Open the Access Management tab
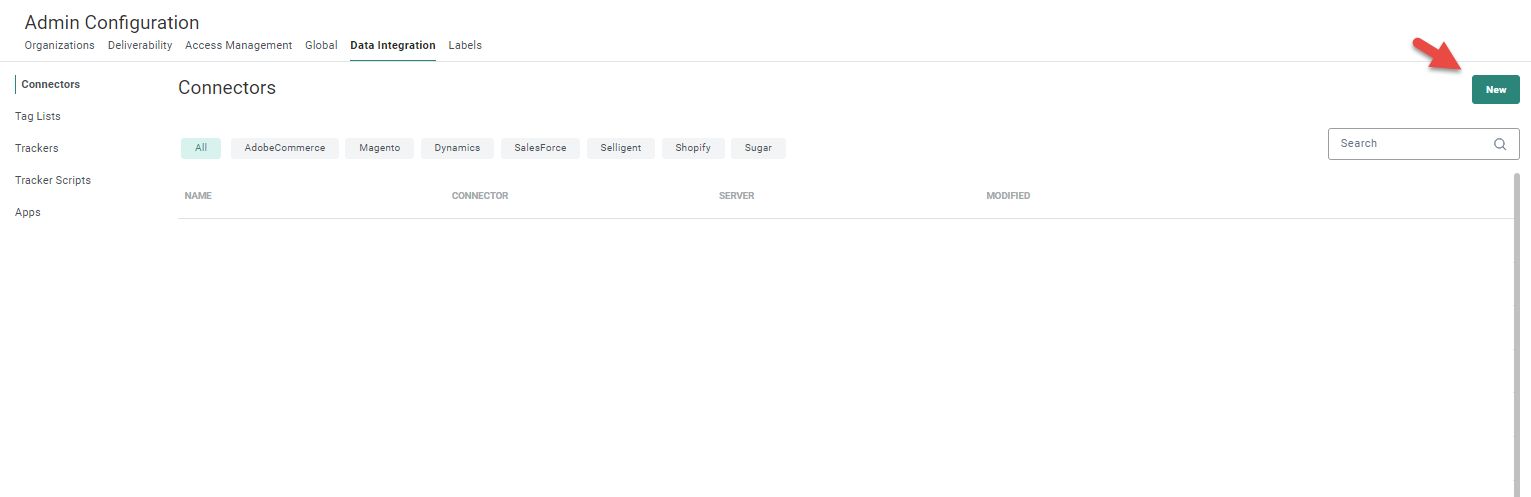This screenshot has height=497, width=1531. (x=238, y=45)
